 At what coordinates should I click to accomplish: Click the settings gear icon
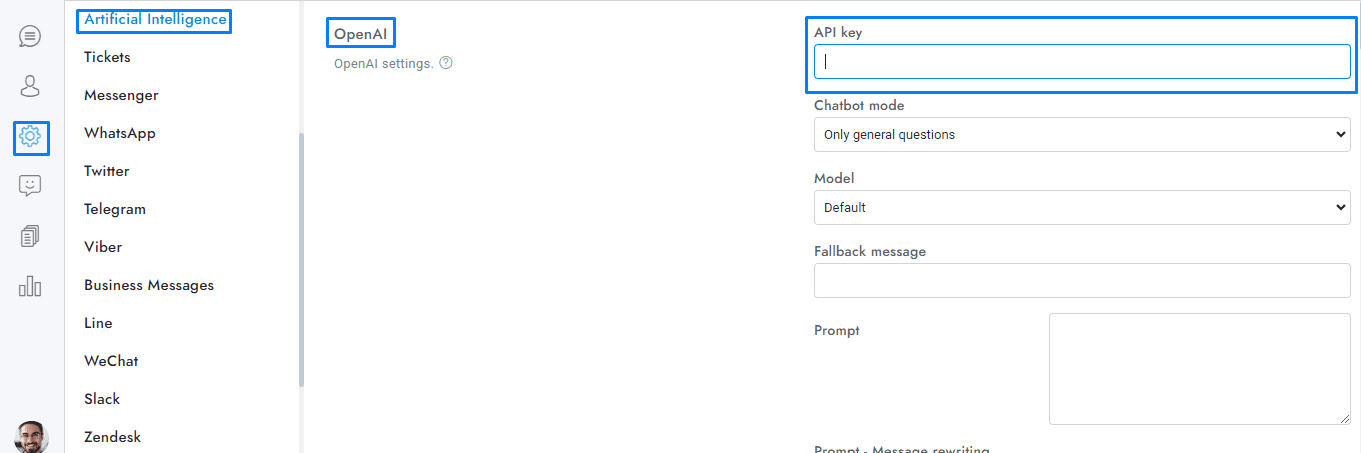click(30, 136)
